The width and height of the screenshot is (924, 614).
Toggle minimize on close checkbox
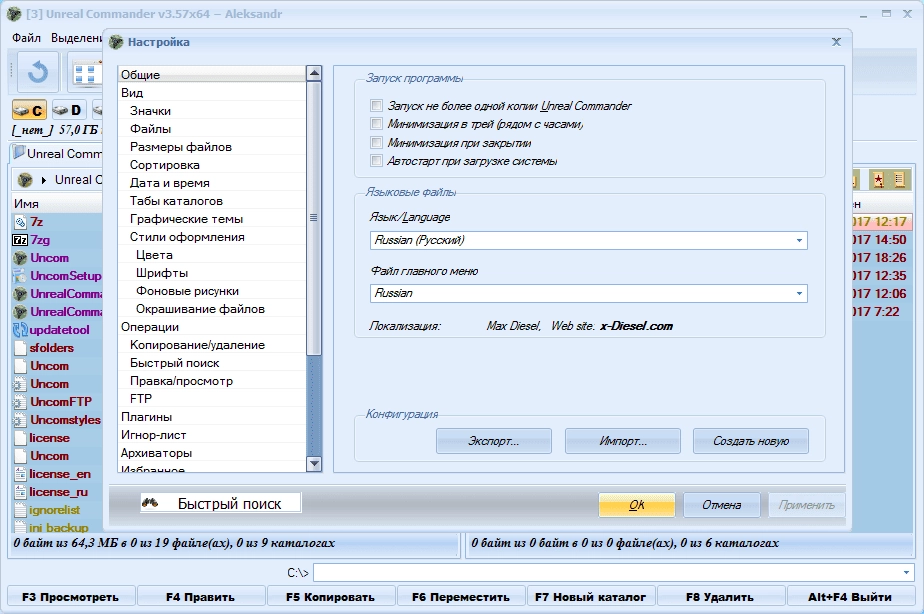click(376, 142)
